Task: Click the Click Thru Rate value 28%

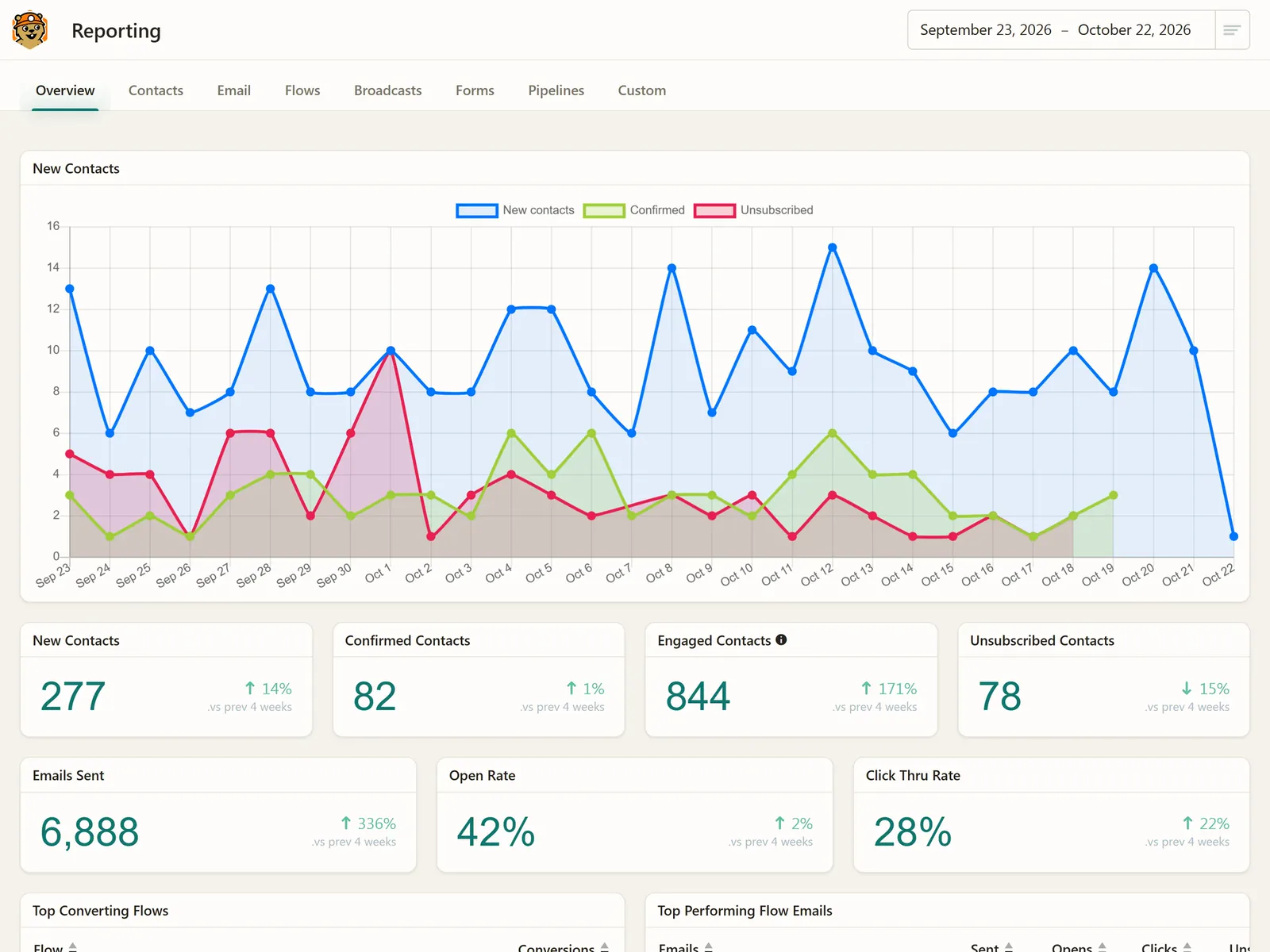Action: pyautogui.click(x=913, y=832)
